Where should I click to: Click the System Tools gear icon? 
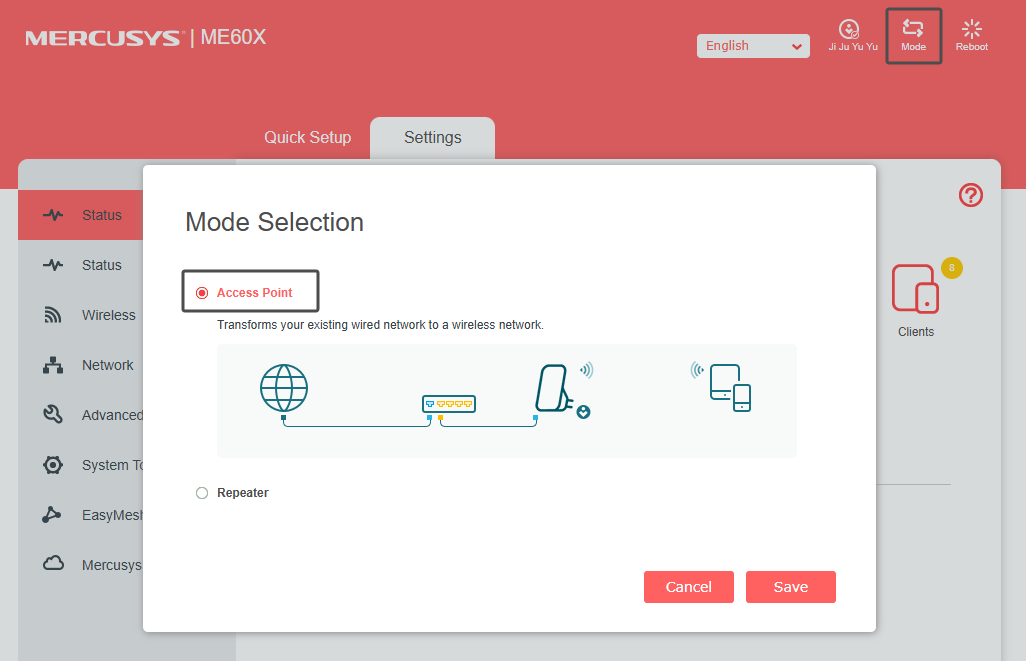tap(53, 465)
